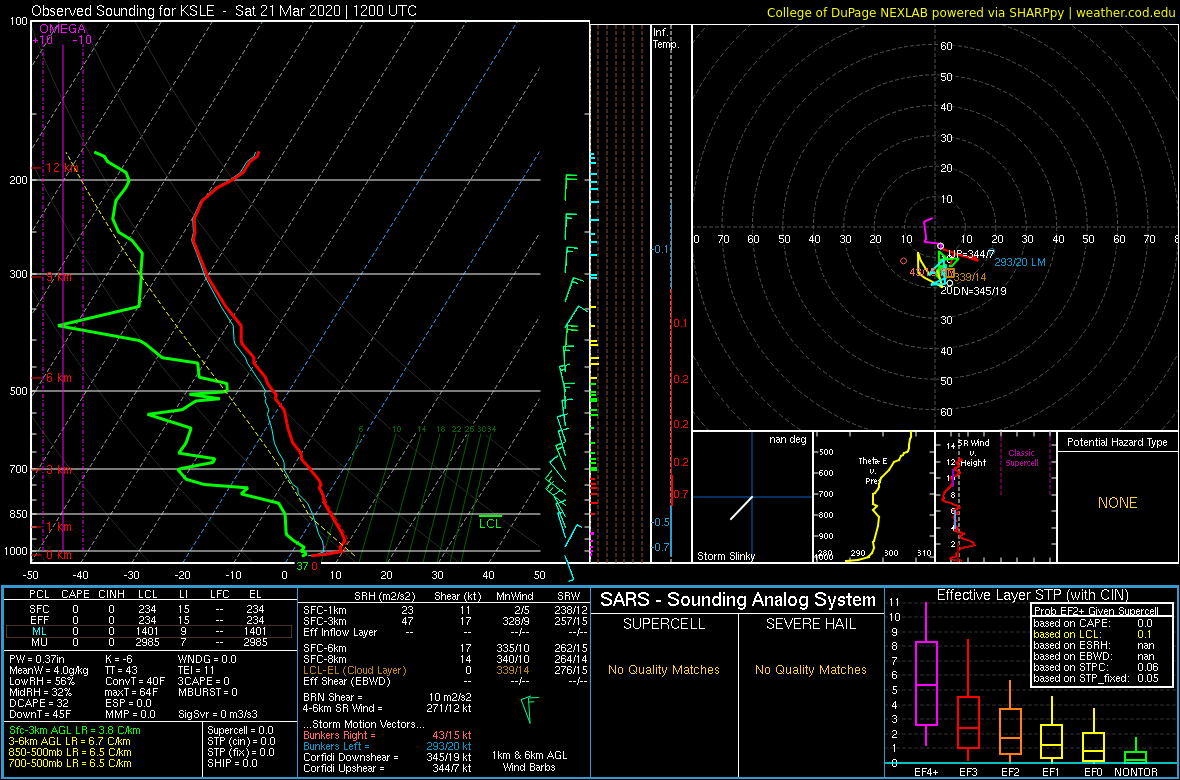Click the EF2 axis label
Screen dimensions: 1180x780
pos(1011,772)
